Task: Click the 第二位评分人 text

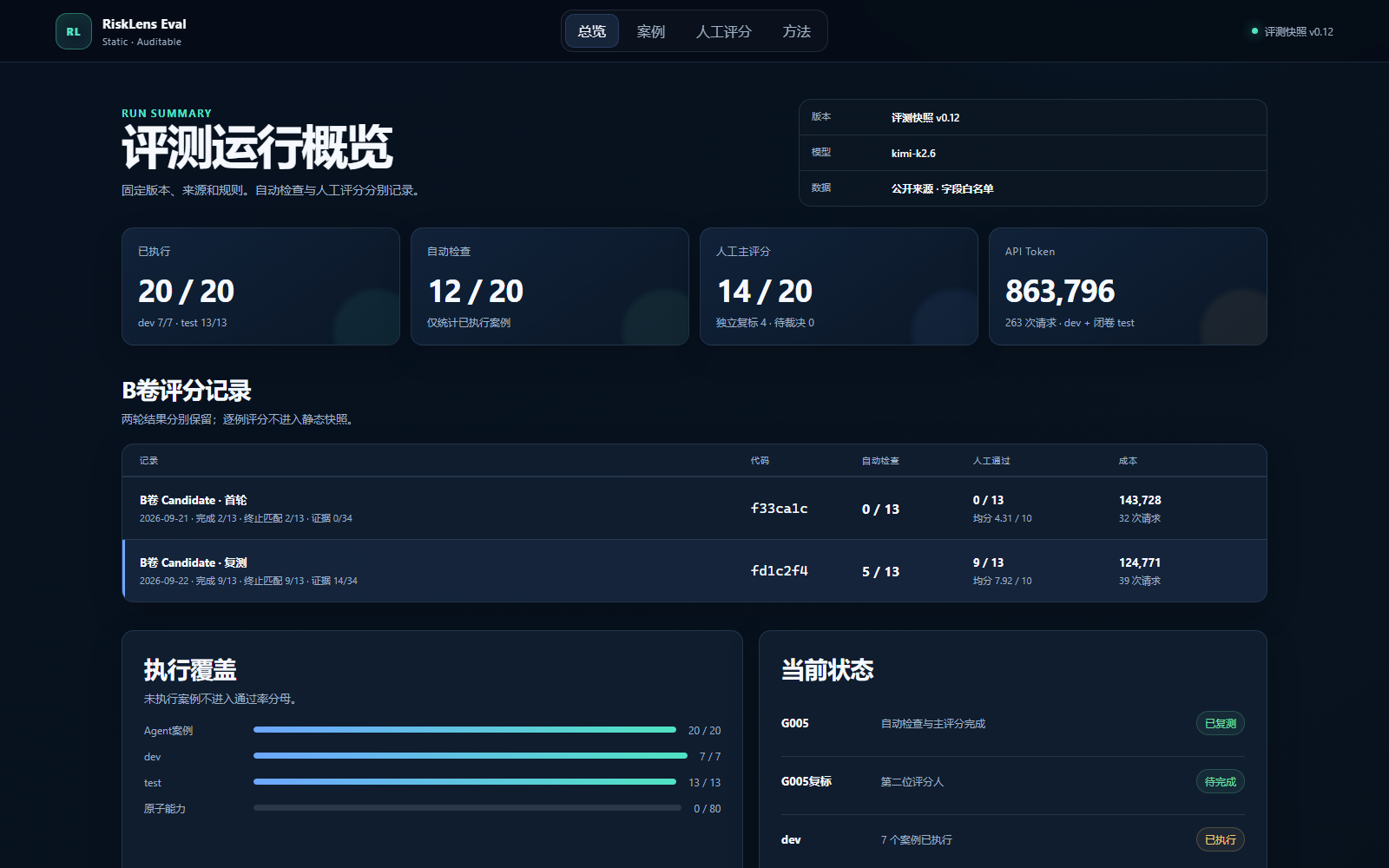Action: (x=912, y=781)
